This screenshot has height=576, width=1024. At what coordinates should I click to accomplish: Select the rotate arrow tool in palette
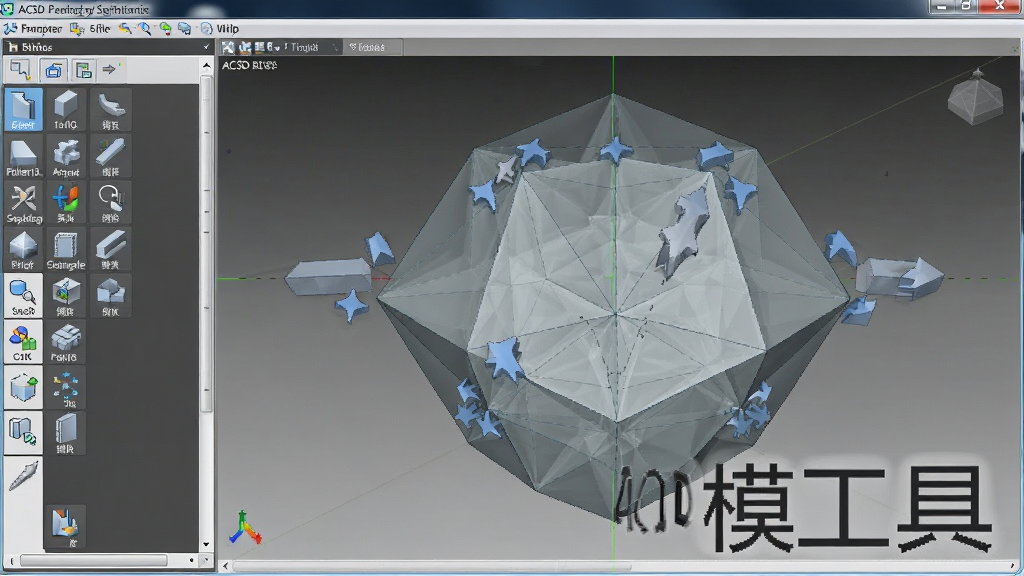(110, 202)
